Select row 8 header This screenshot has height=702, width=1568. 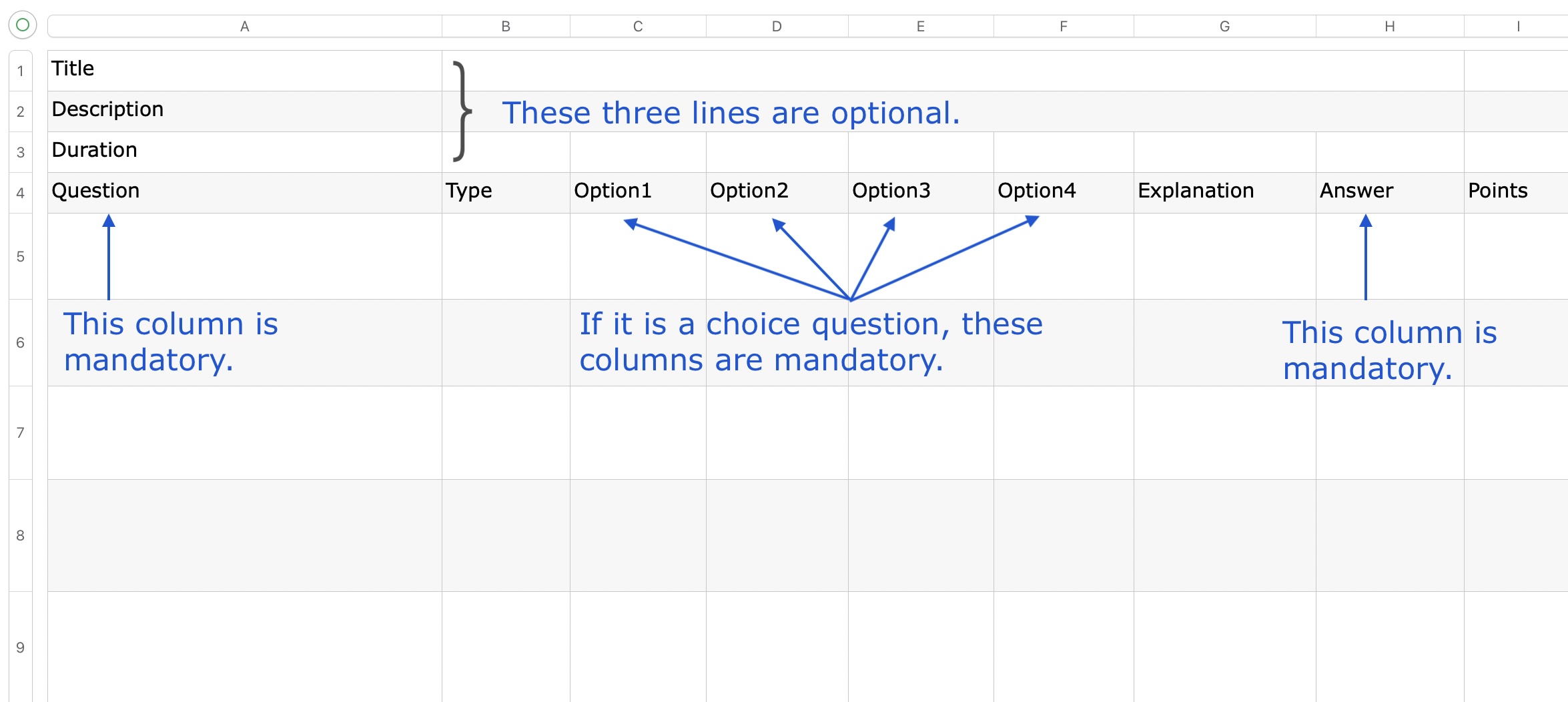(x=21, y=535)
